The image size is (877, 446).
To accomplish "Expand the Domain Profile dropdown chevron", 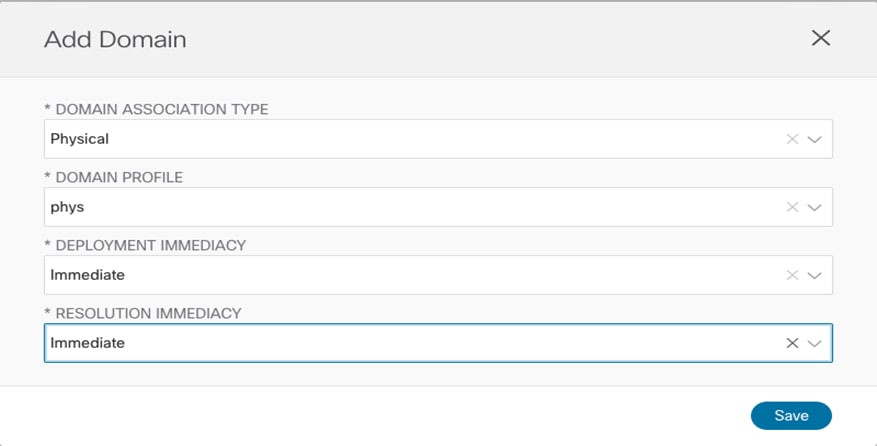I will coord(814,208).
